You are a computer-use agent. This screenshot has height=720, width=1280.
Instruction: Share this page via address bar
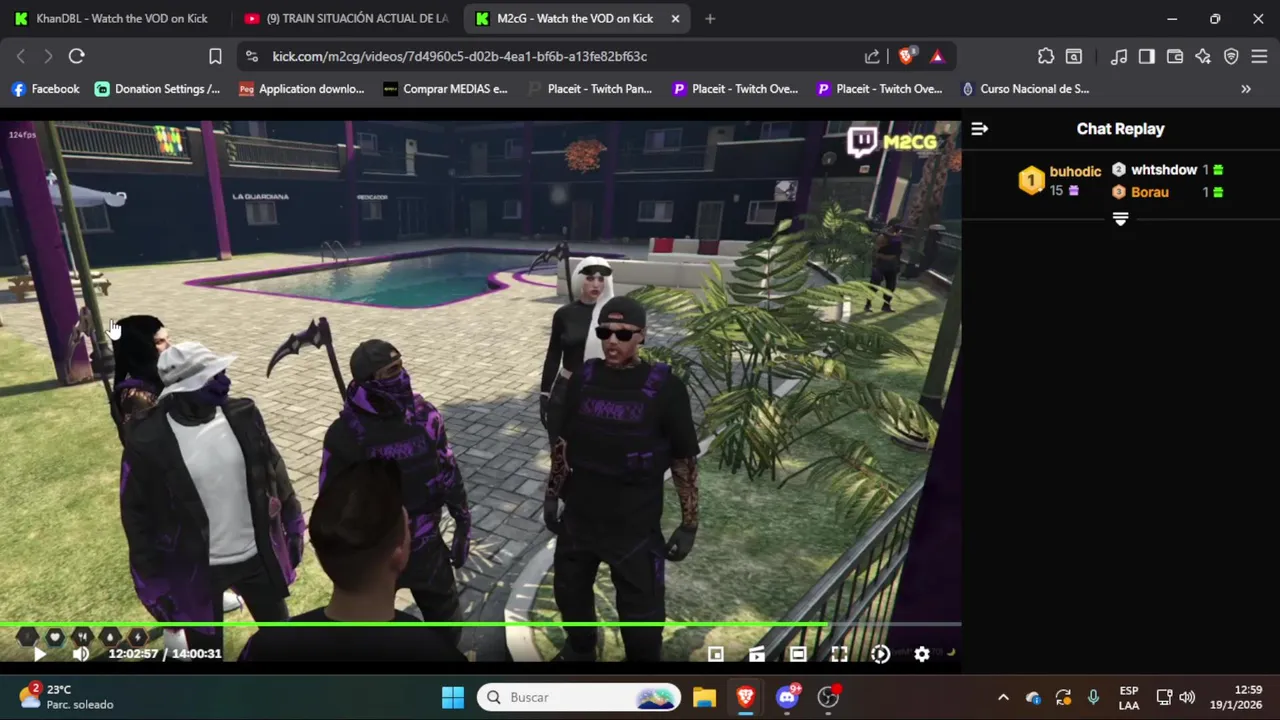872,56
